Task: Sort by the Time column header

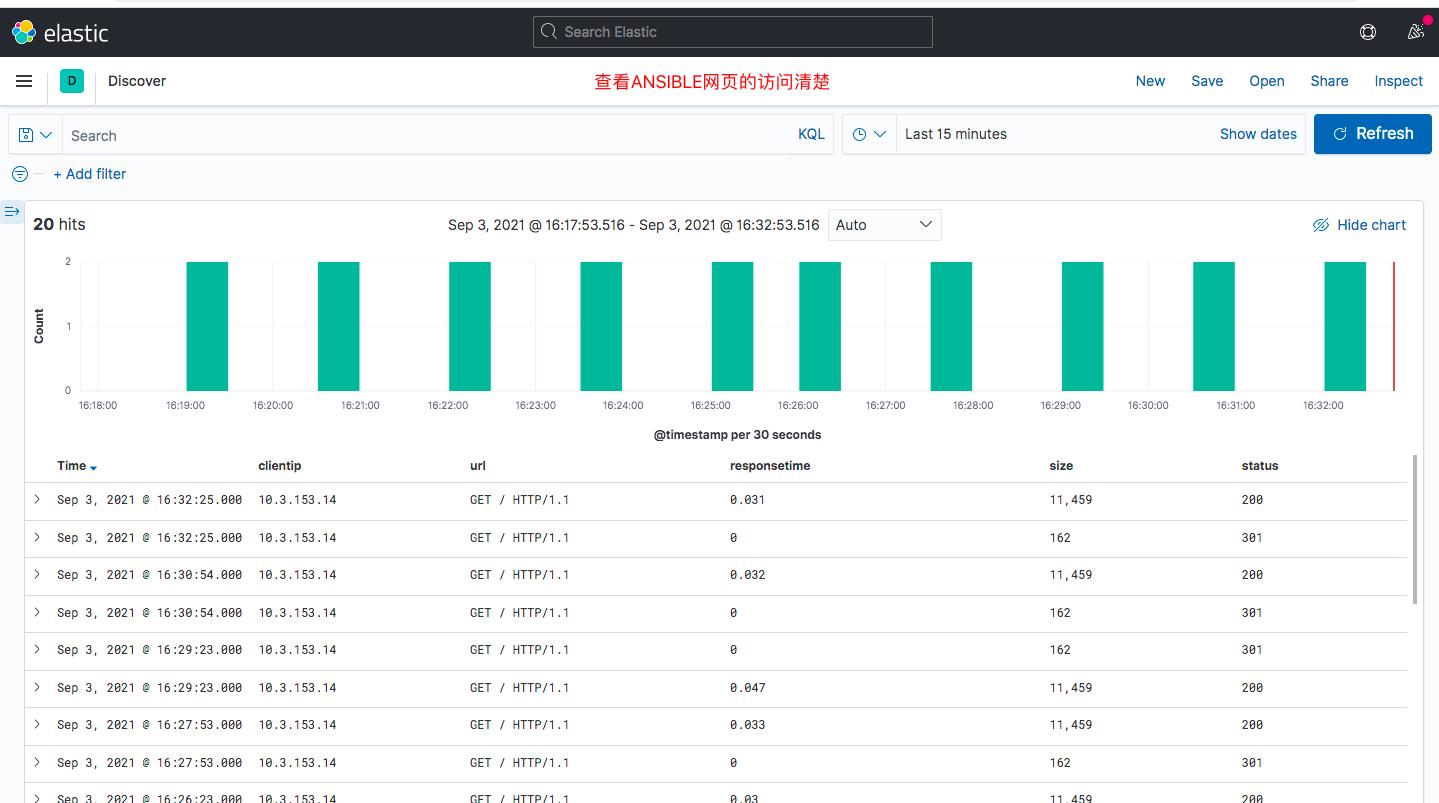Action: click(77, 466)
